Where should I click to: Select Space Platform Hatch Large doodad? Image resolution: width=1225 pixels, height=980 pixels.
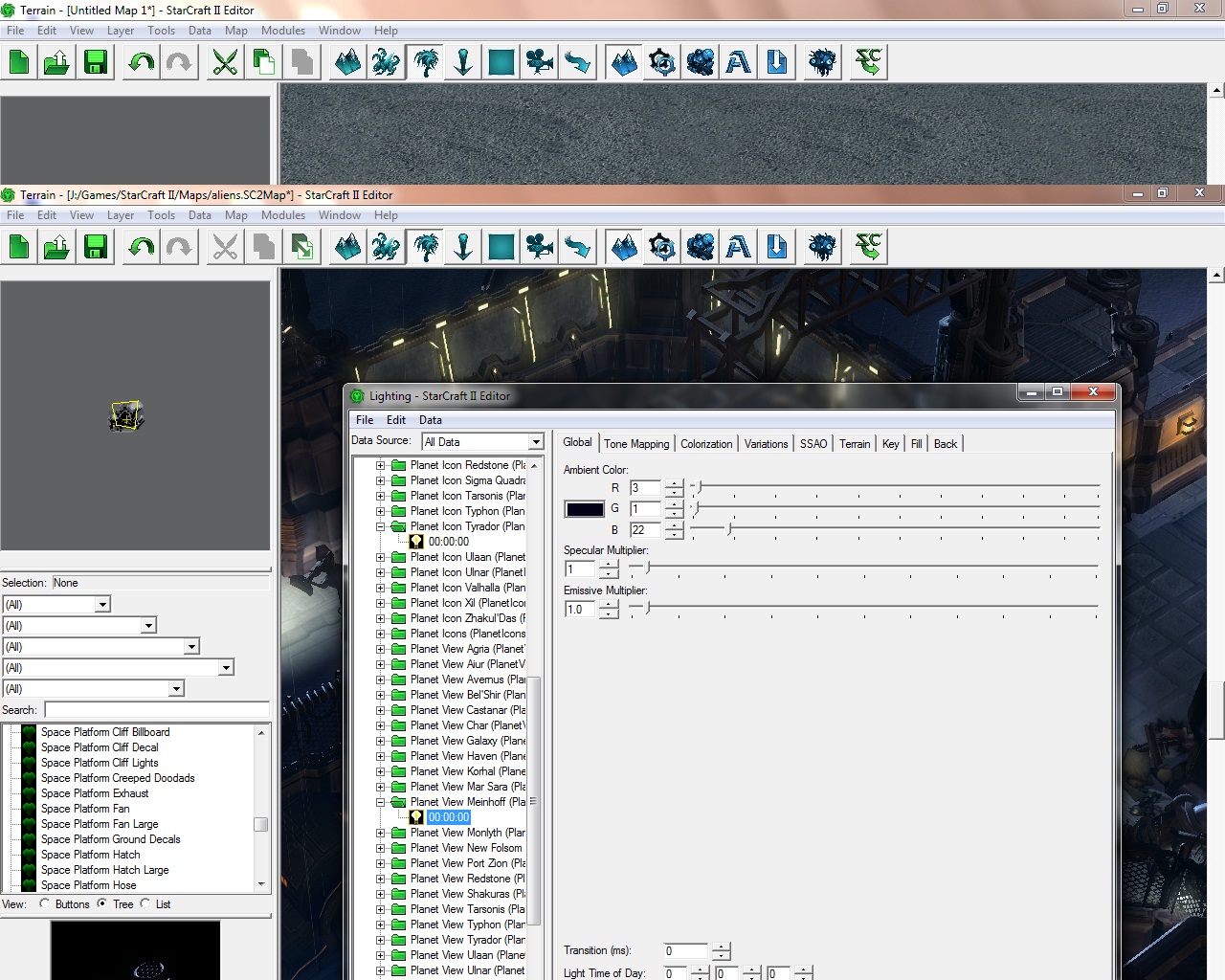[104, 870]
